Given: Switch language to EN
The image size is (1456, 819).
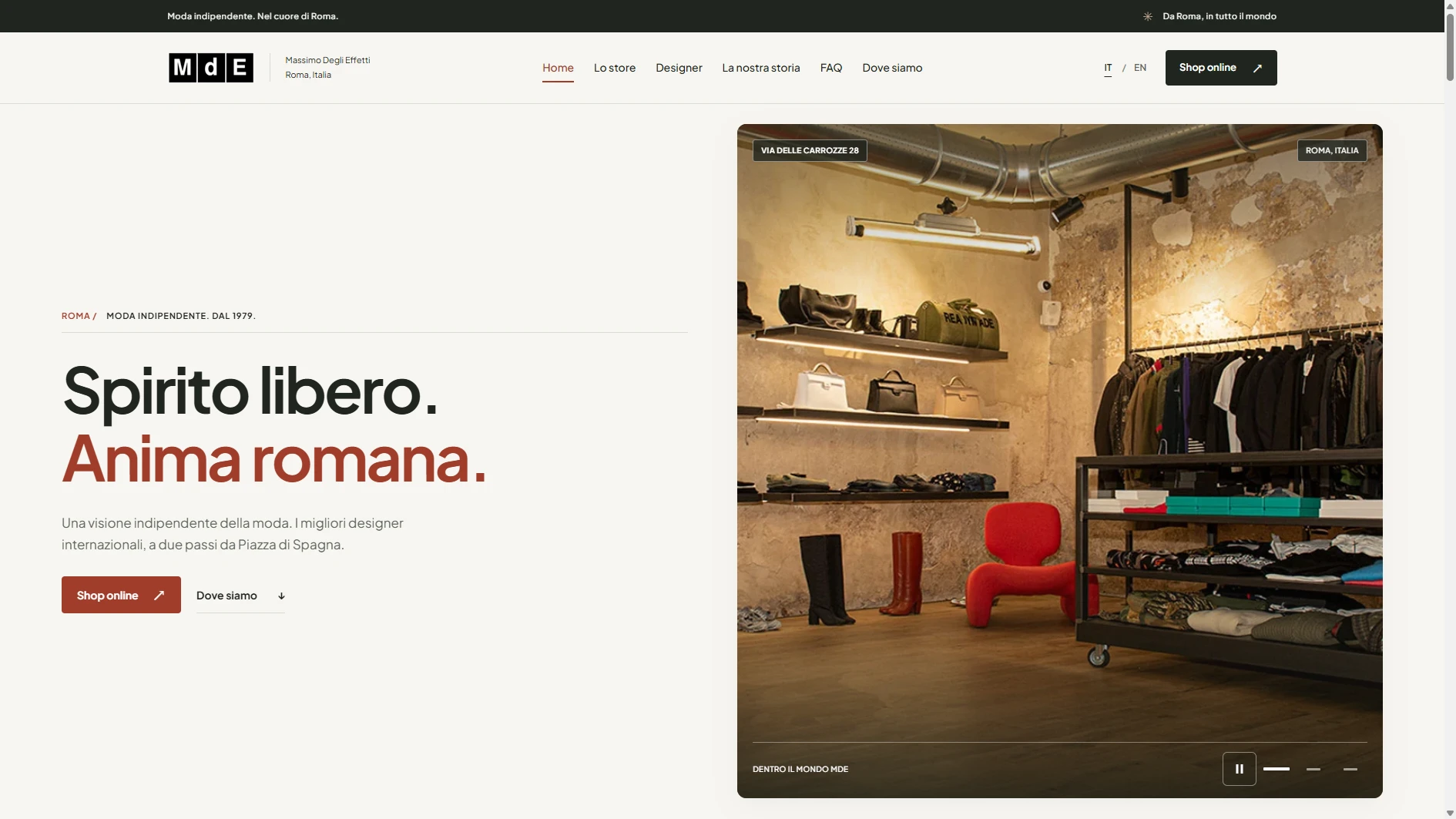Looking at the screenshot, I should (1140, 68).
